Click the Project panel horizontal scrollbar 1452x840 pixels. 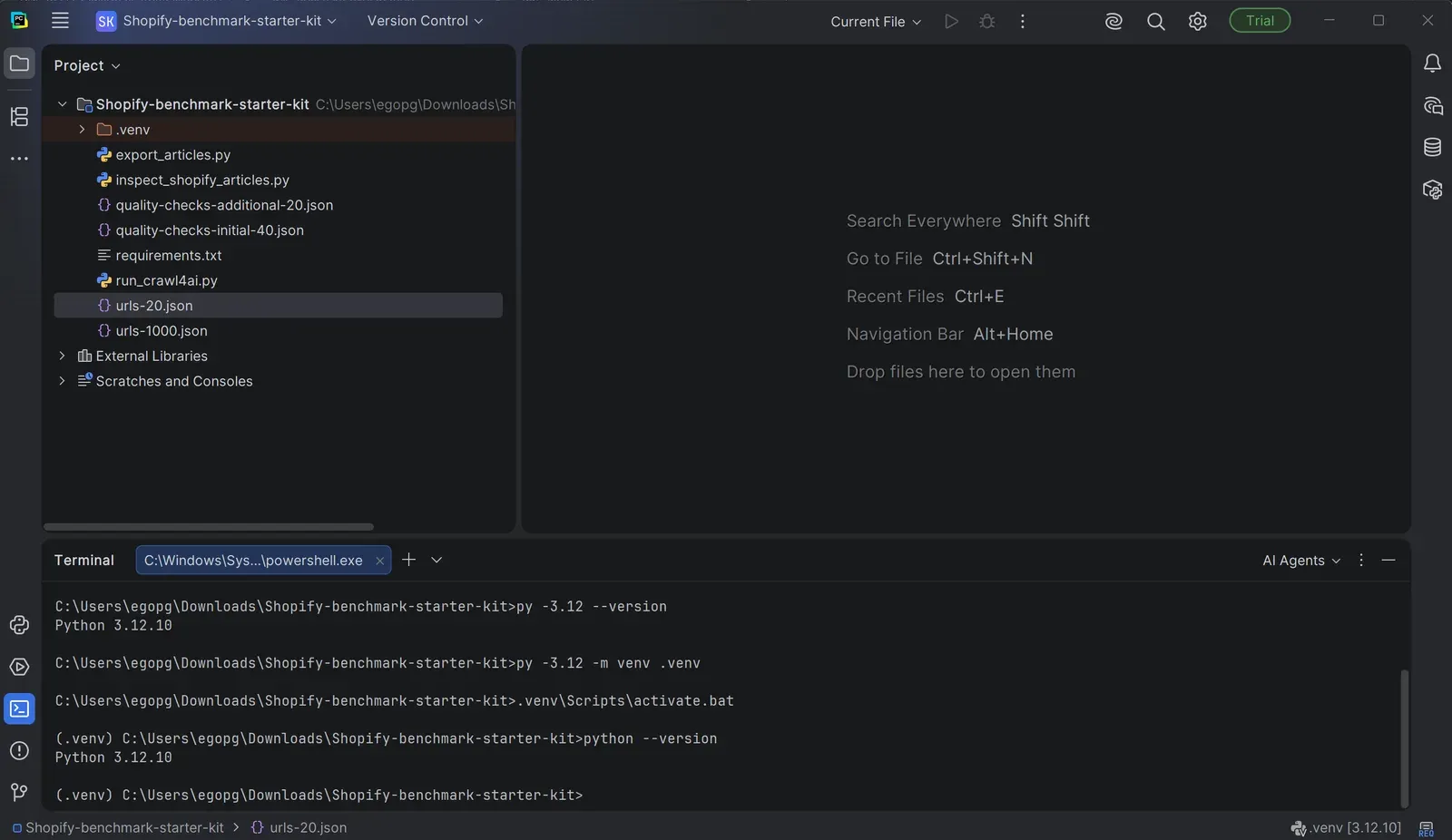(x=209, y=527)
